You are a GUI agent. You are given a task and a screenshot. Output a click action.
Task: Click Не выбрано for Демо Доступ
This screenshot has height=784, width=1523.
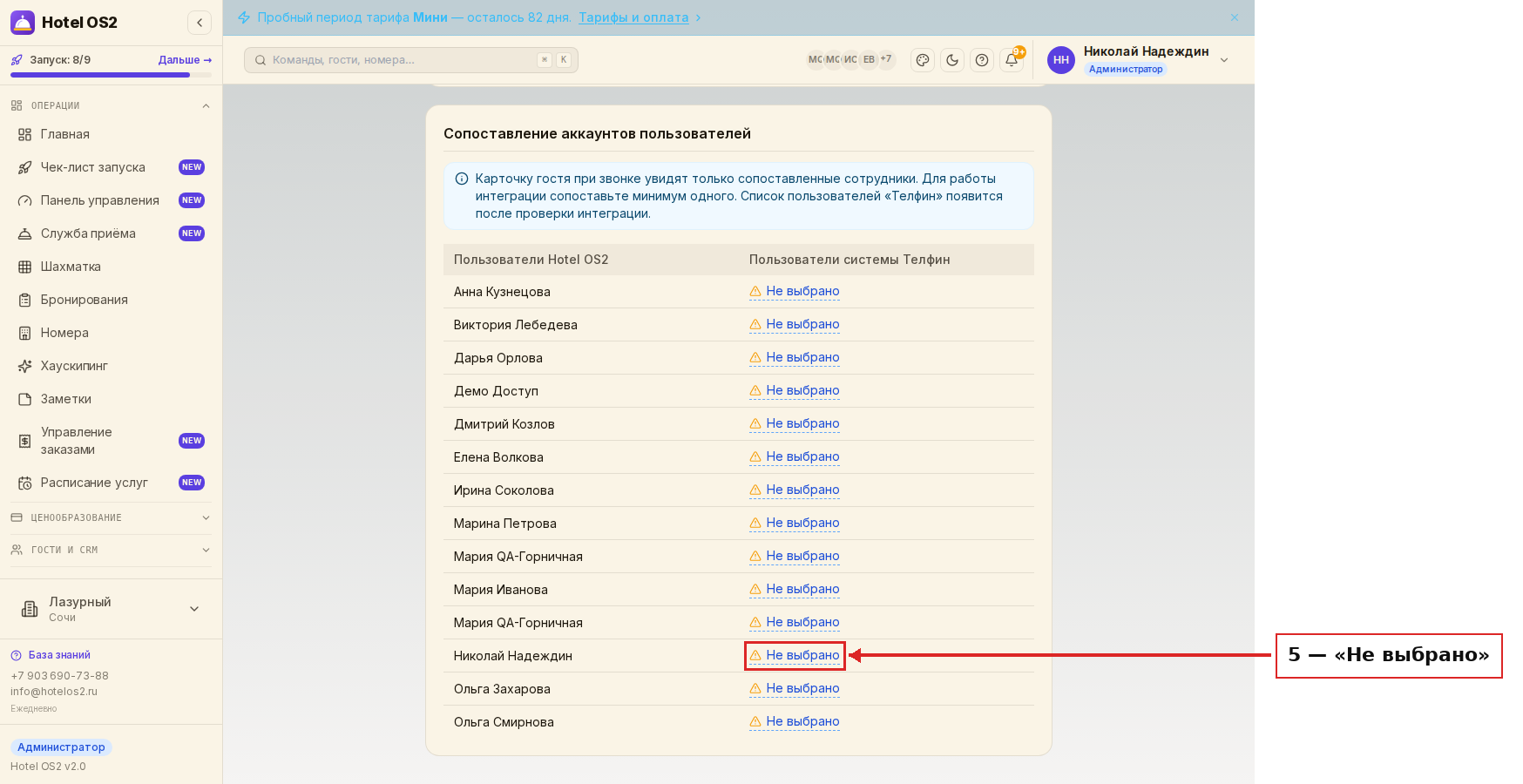[795, 390]
